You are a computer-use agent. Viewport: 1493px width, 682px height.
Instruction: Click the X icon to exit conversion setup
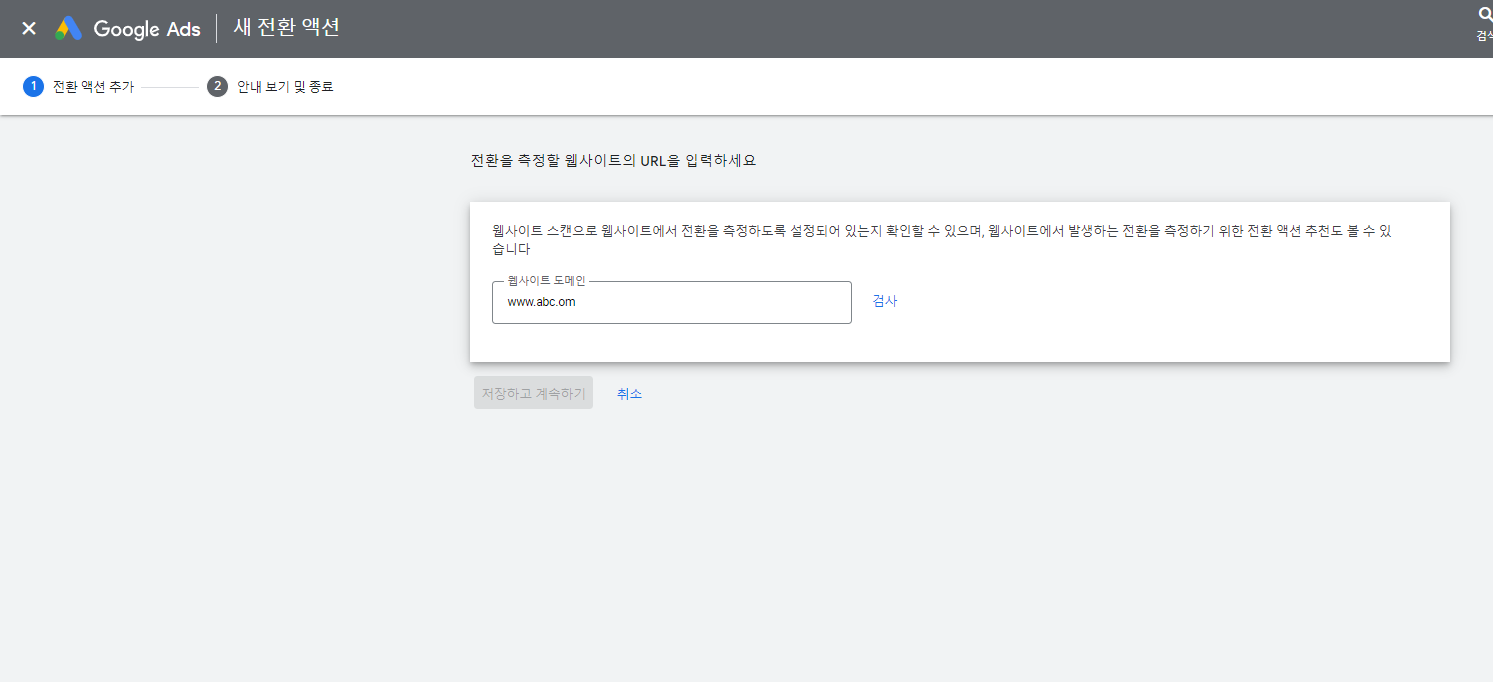click(x=28, y=27)
